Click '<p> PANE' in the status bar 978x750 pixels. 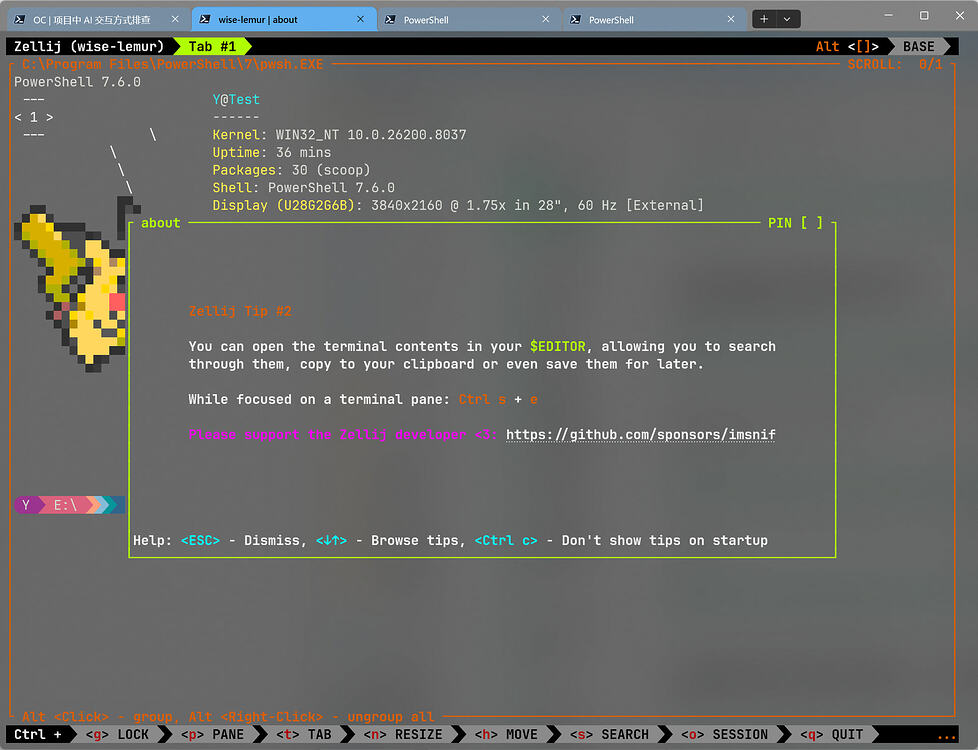coord(212,734)
